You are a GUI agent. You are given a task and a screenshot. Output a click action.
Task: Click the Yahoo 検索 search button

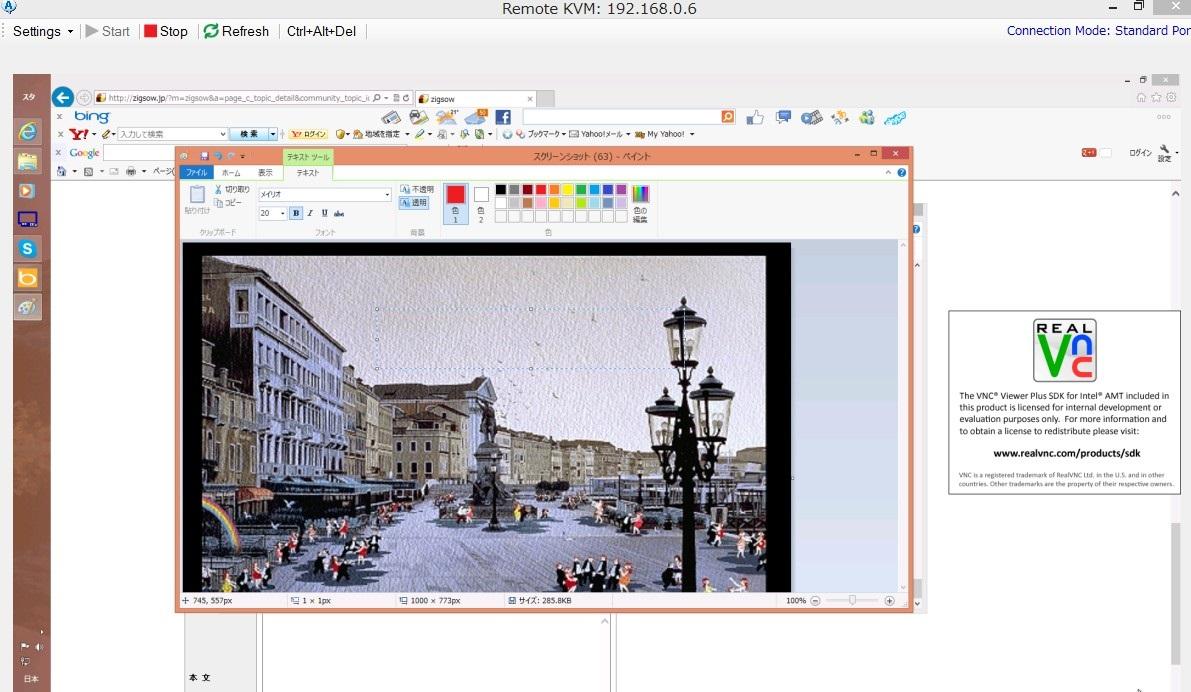pos(250,134)
